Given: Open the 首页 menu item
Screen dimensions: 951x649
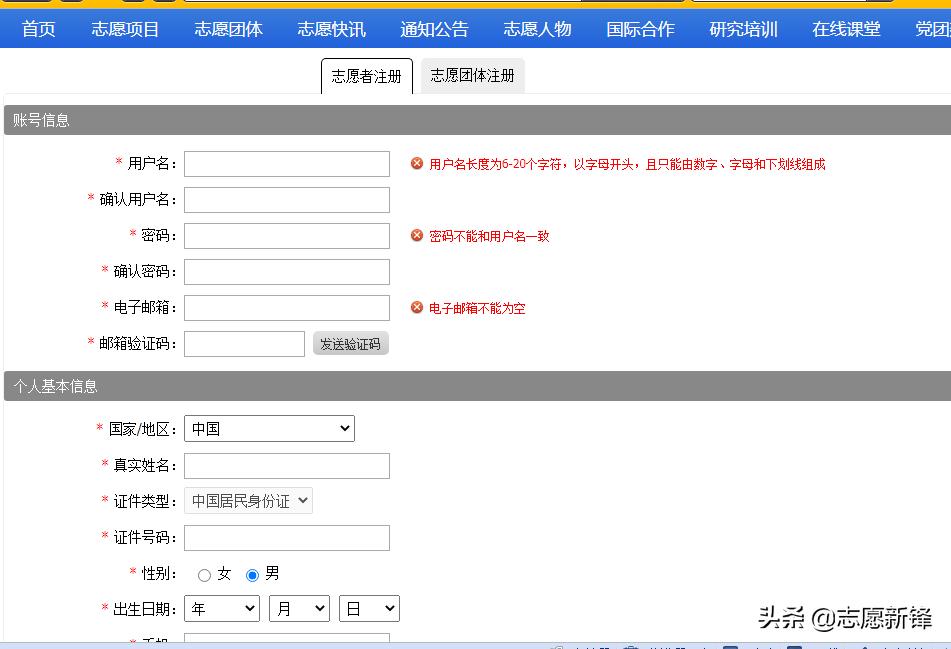Looking at the screenshot, I should tap(38, 29).
